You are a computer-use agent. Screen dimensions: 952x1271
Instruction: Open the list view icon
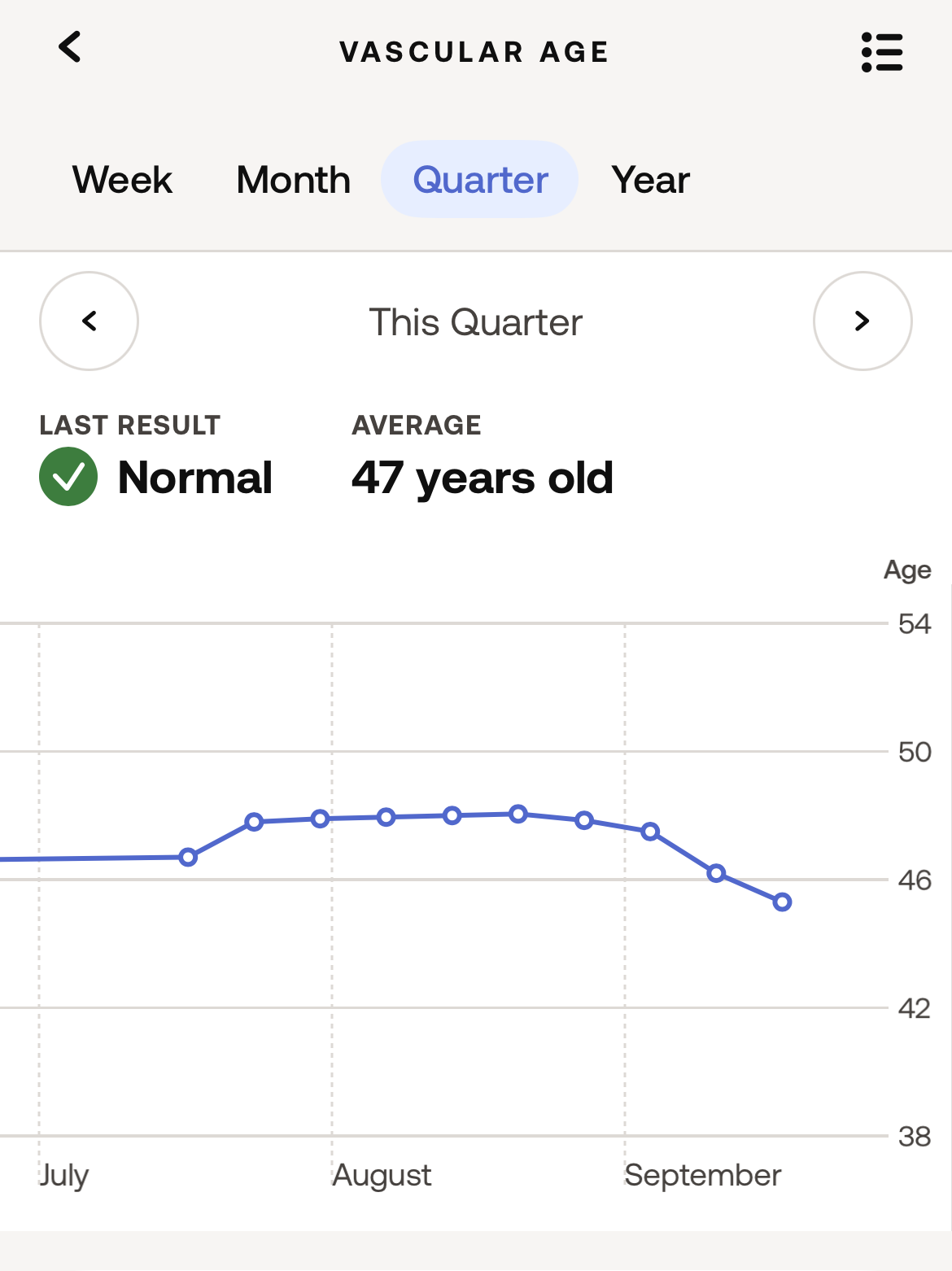882,52
